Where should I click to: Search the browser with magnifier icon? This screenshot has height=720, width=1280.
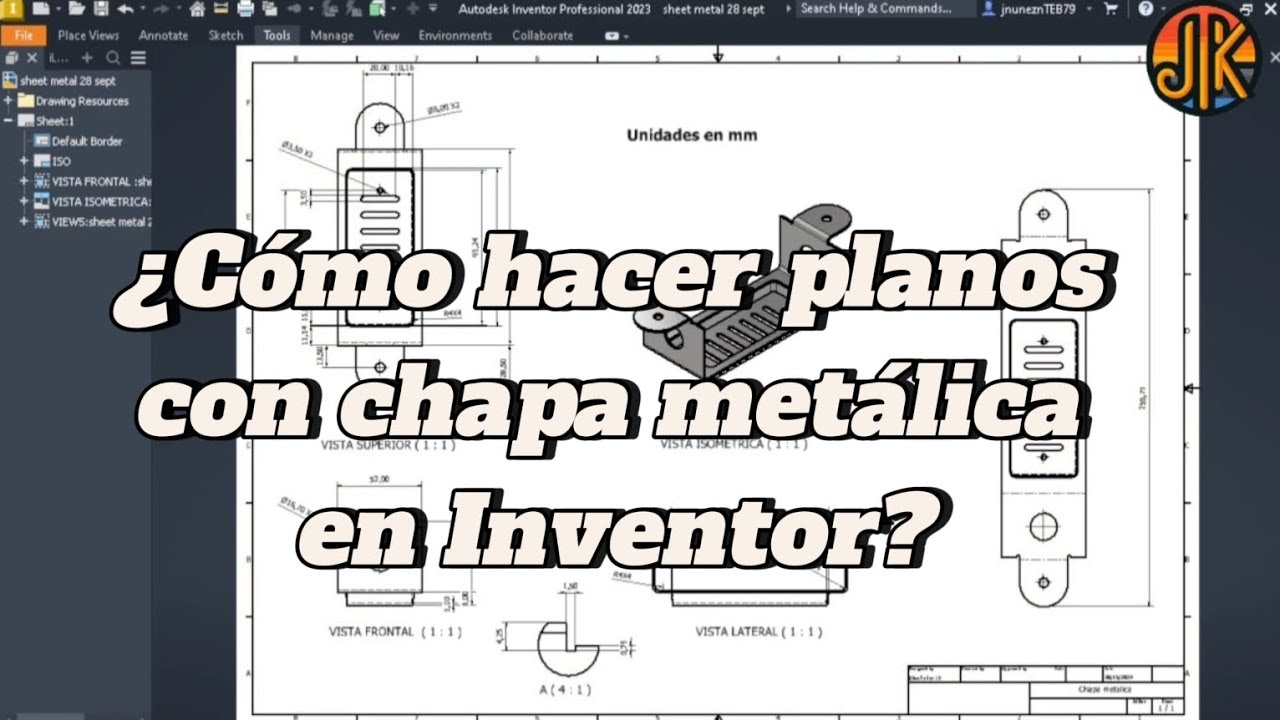(x=113, y=58)
